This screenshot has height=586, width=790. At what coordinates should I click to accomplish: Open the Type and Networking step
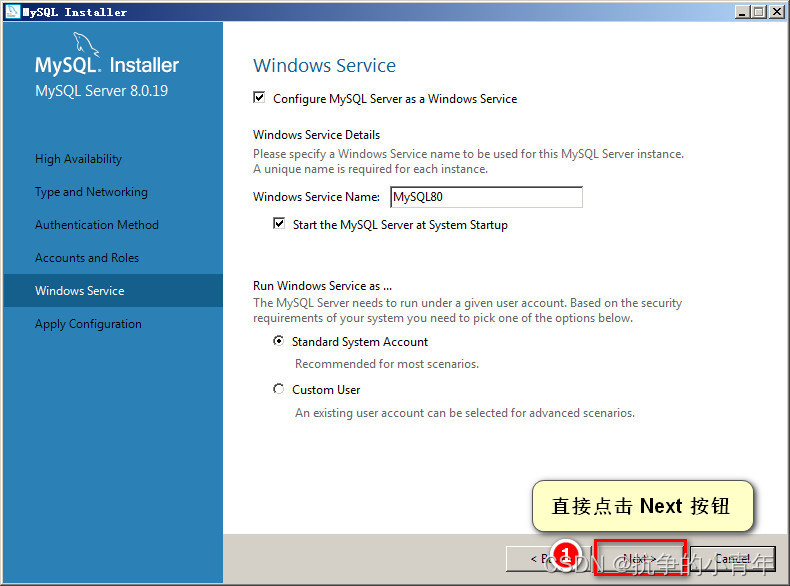[91, 192]
